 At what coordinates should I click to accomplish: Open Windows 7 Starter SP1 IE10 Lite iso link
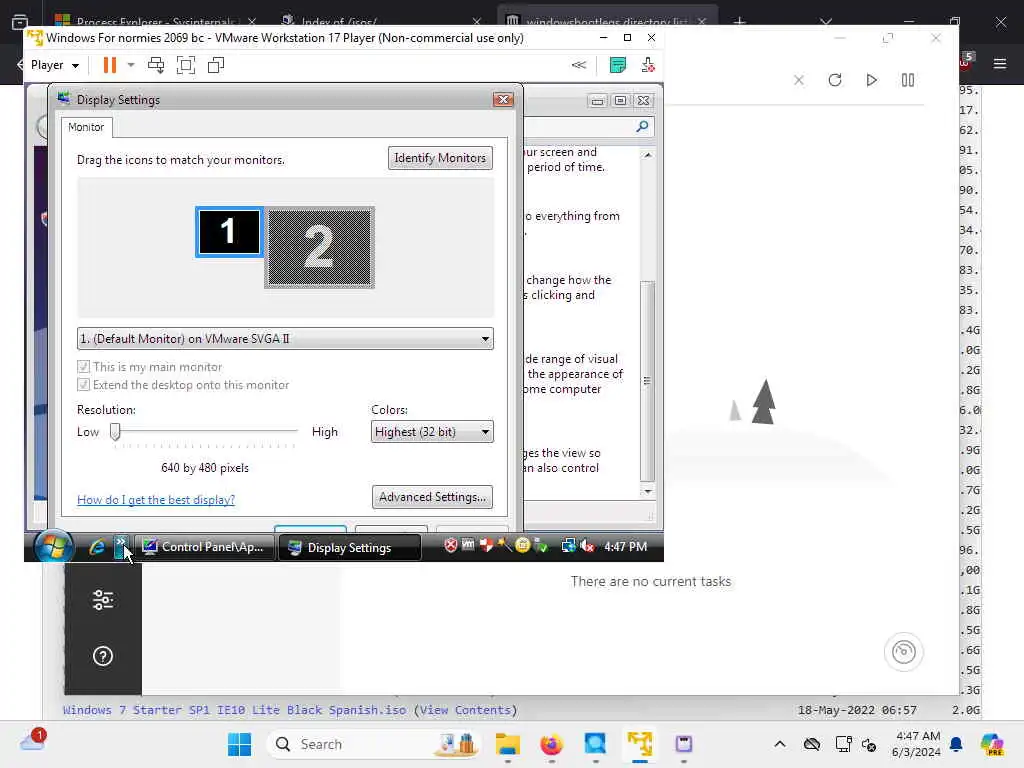(x=234, y=710)
